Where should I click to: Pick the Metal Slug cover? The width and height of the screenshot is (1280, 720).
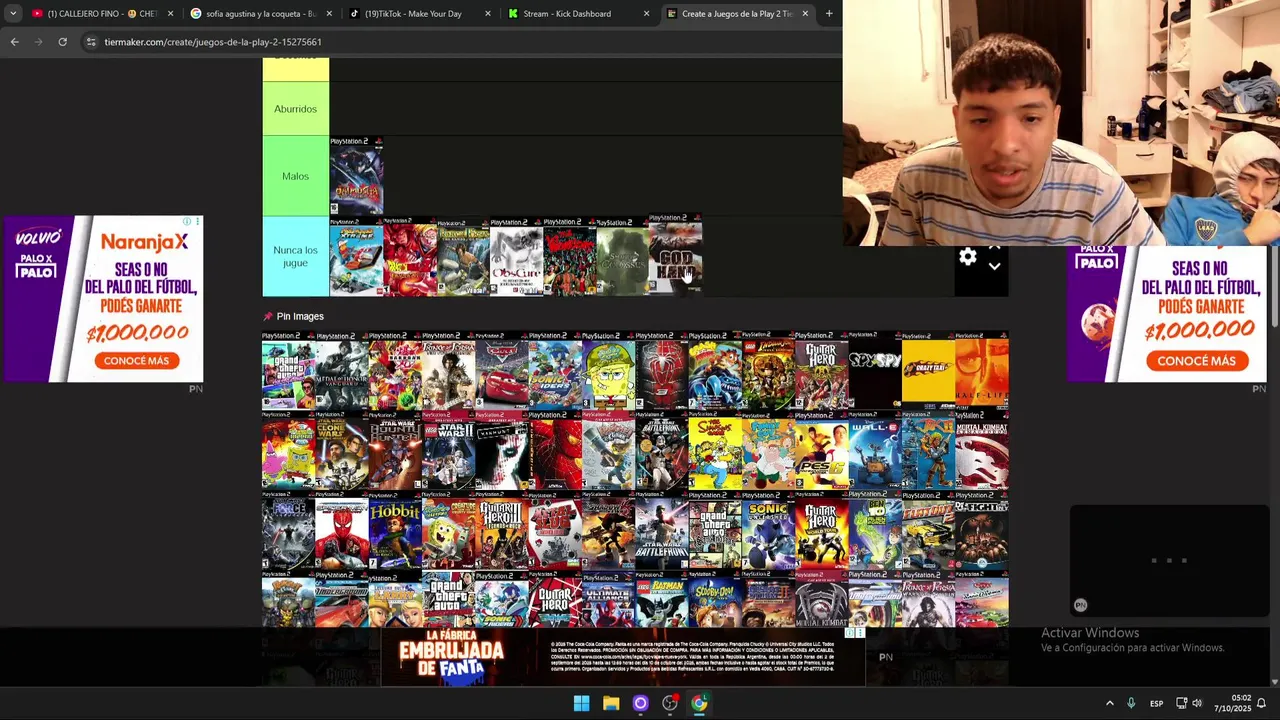[555, 531]
